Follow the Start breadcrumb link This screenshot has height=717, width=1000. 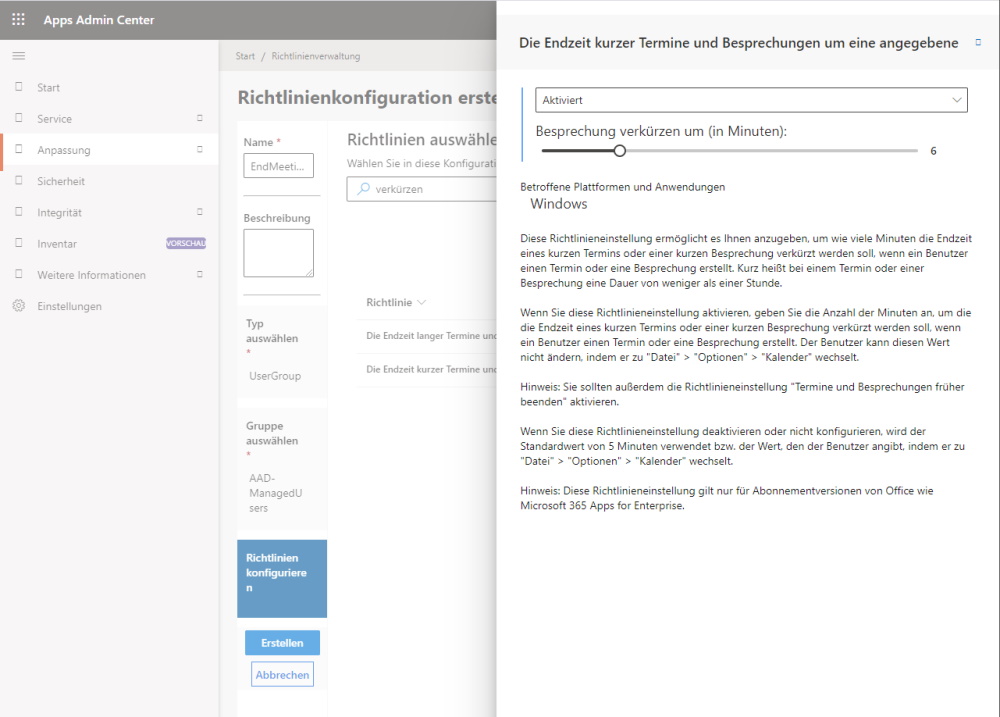[x=245, y=56]
